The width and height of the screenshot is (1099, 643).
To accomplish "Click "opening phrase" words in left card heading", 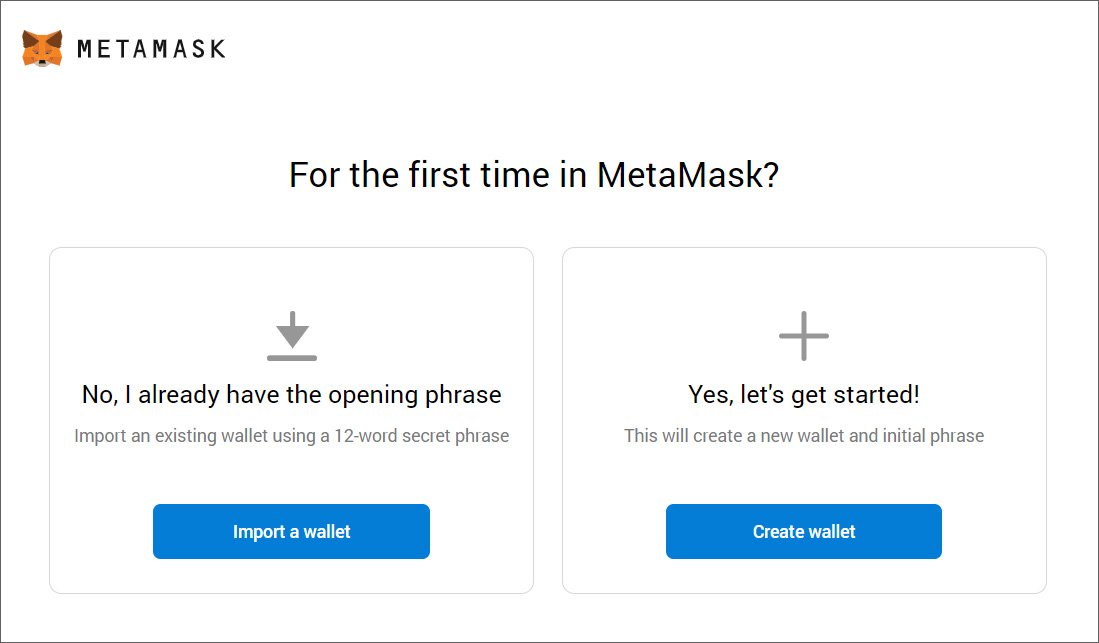I will (x=415, y=395).
